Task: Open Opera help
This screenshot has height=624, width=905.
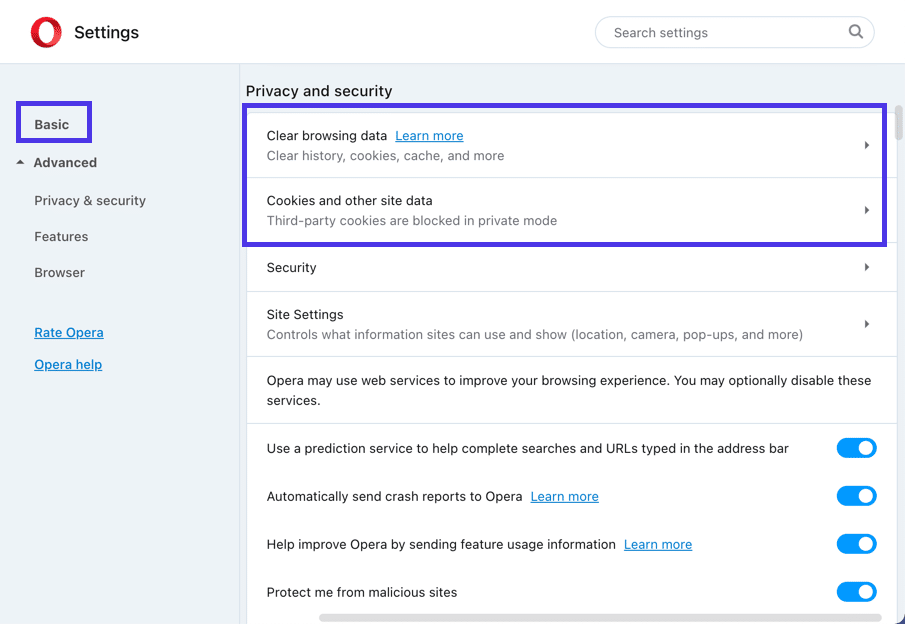Action: [x=68, y=364]
